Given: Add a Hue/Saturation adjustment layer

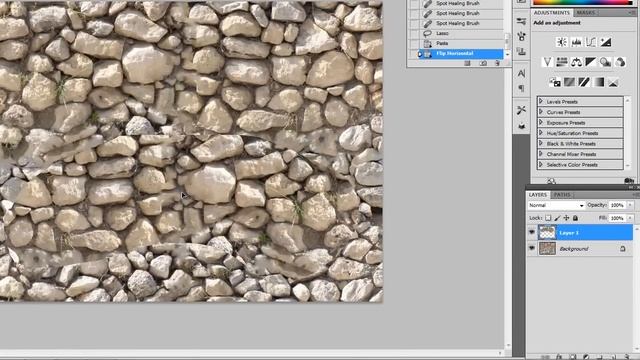Looking at the screenshot, I should [562, 62].
